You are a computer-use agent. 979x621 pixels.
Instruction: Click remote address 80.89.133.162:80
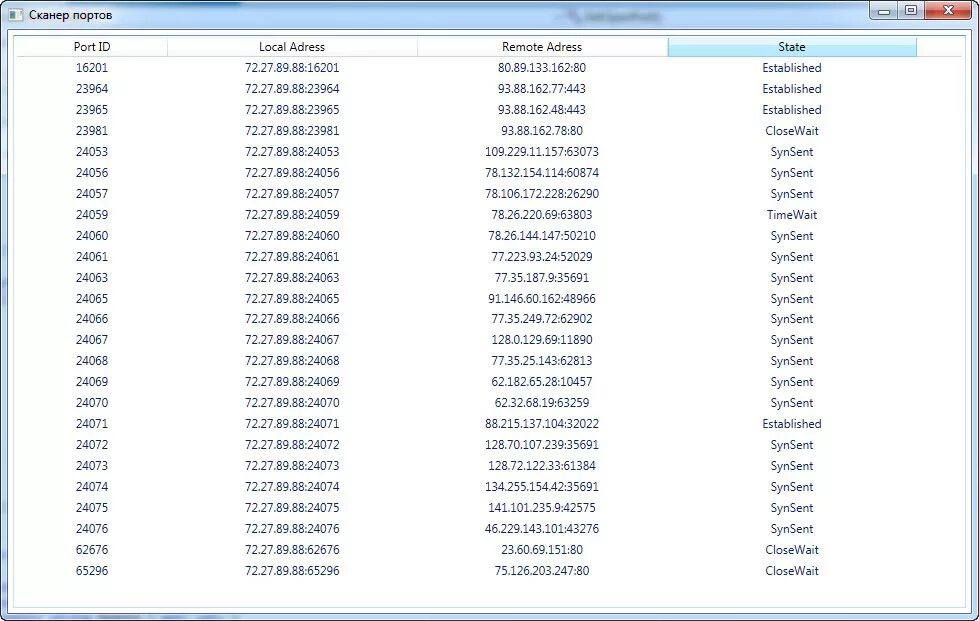click(x=542, y=67)
